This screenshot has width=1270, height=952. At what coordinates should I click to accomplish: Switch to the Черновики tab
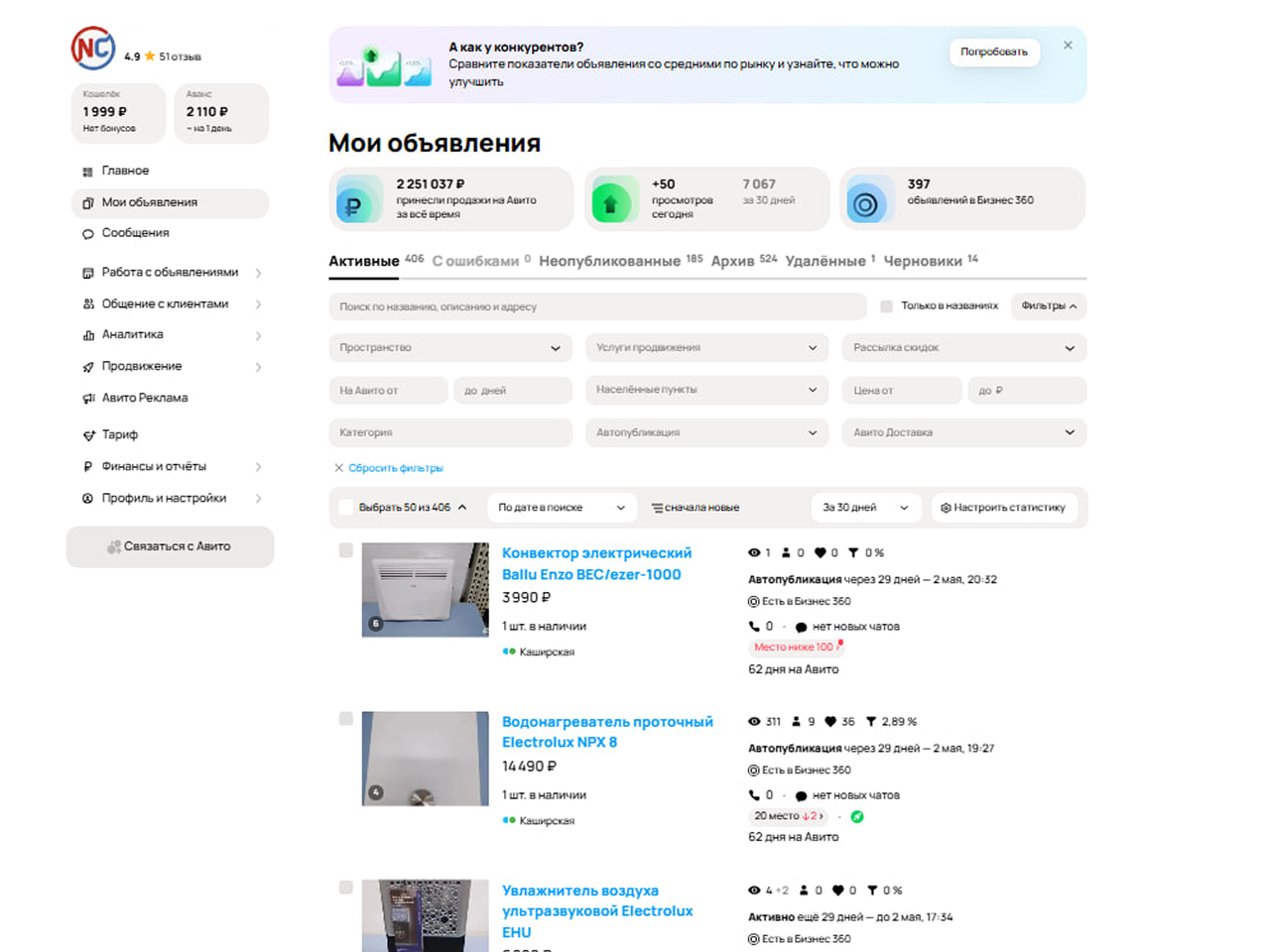click(x=931, y=261)
